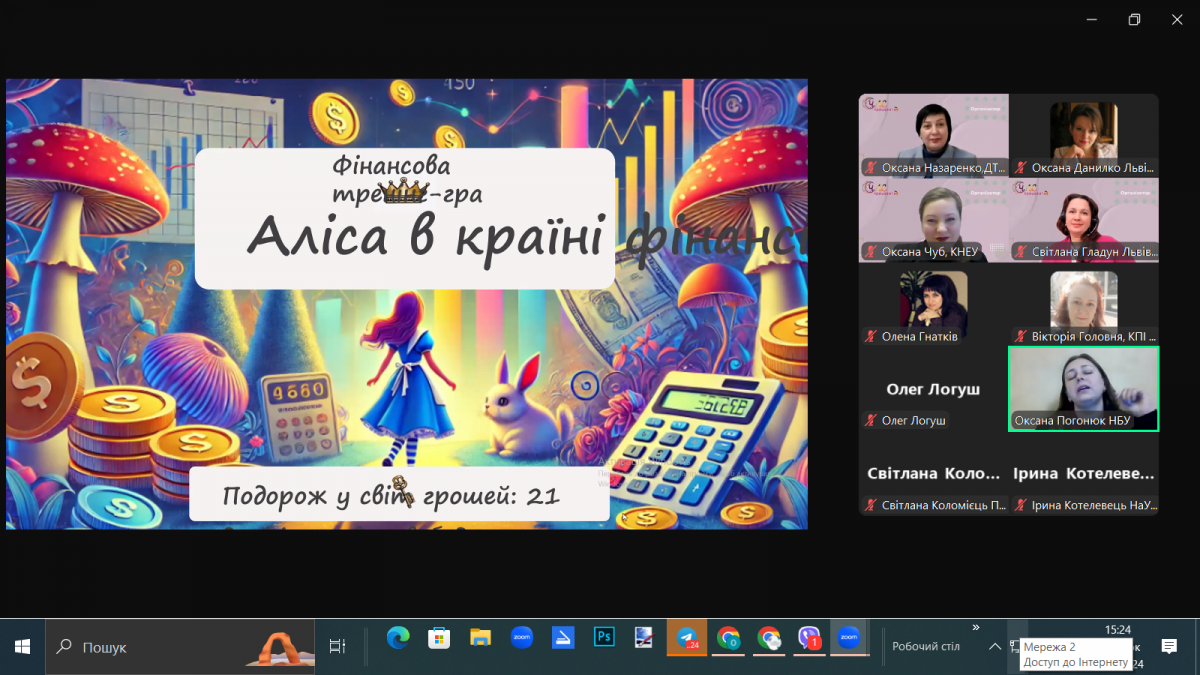Open Viber from the taskbar
1200x675 pixels.
(809, 638)
